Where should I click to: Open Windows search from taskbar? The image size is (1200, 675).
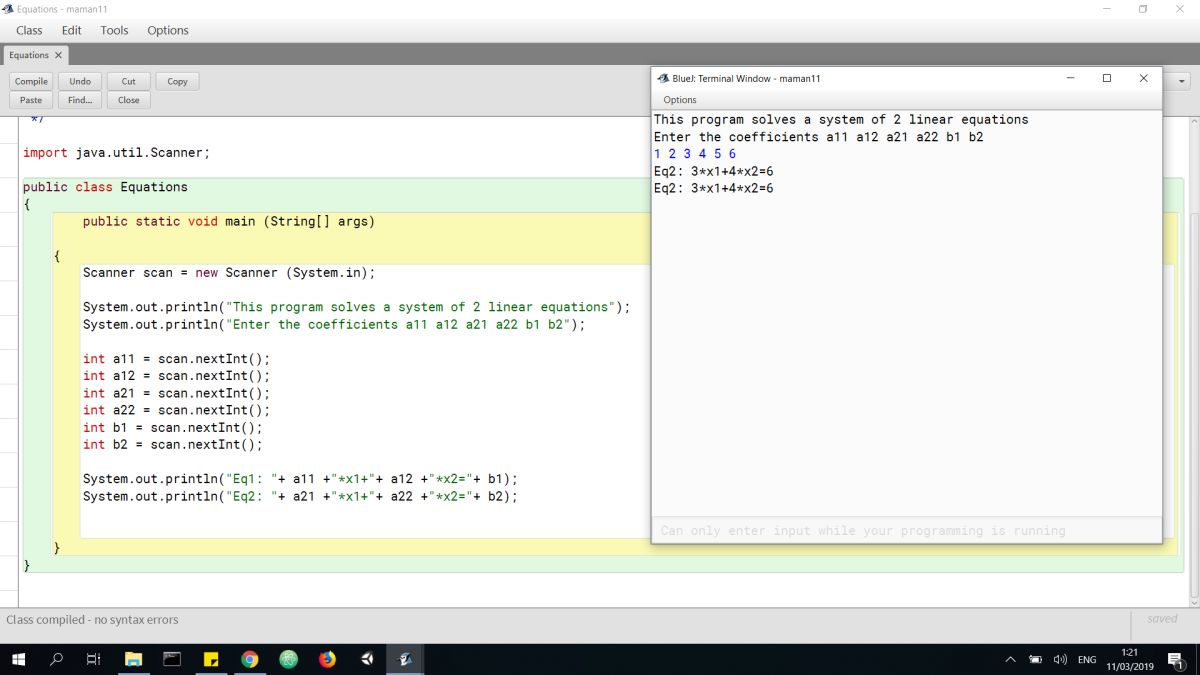57,660
